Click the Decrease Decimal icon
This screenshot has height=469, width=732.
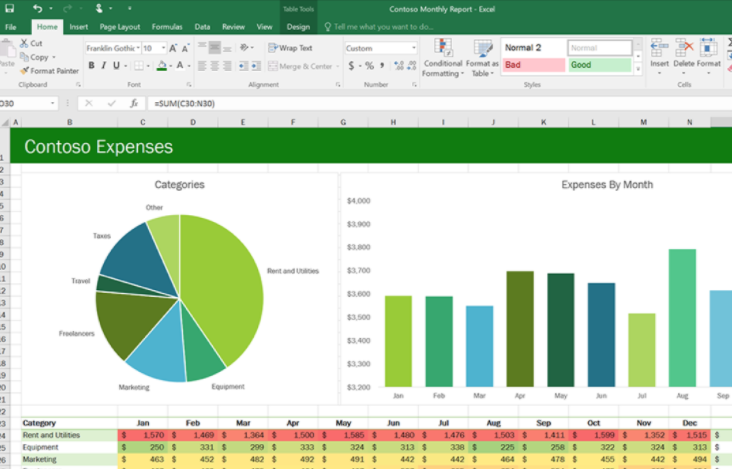411,66
